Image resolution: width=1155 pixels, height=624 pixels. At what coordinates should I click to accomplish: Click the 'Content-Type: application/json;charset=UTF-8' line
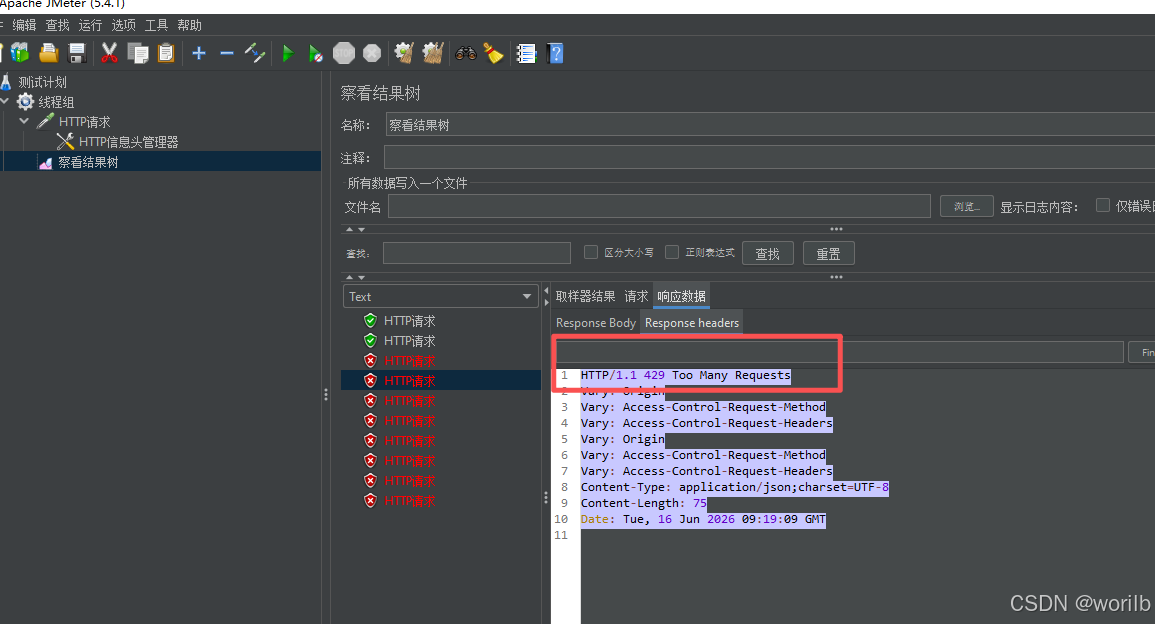point(734,487)
